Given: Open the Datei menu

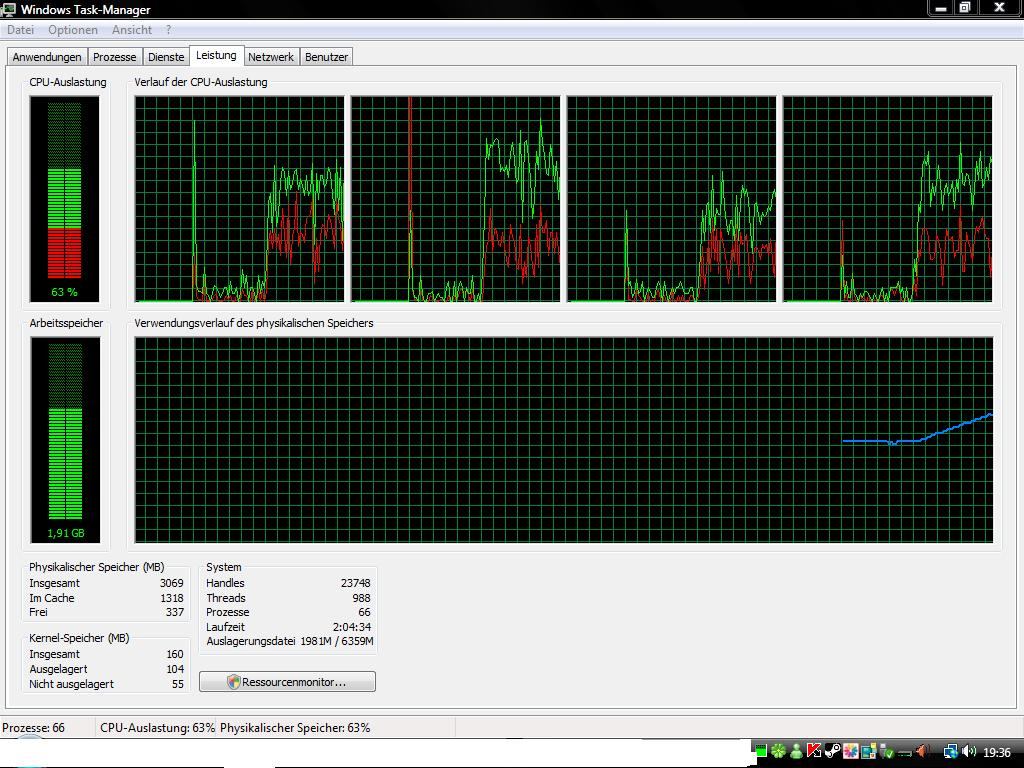Looking at the screenshot, I should 20,30.
